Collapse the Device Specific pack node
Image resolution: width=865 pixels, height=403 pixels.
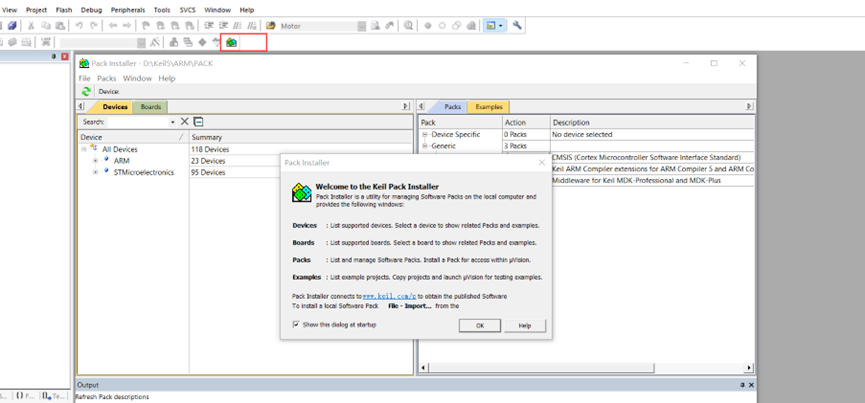(425, 135)
